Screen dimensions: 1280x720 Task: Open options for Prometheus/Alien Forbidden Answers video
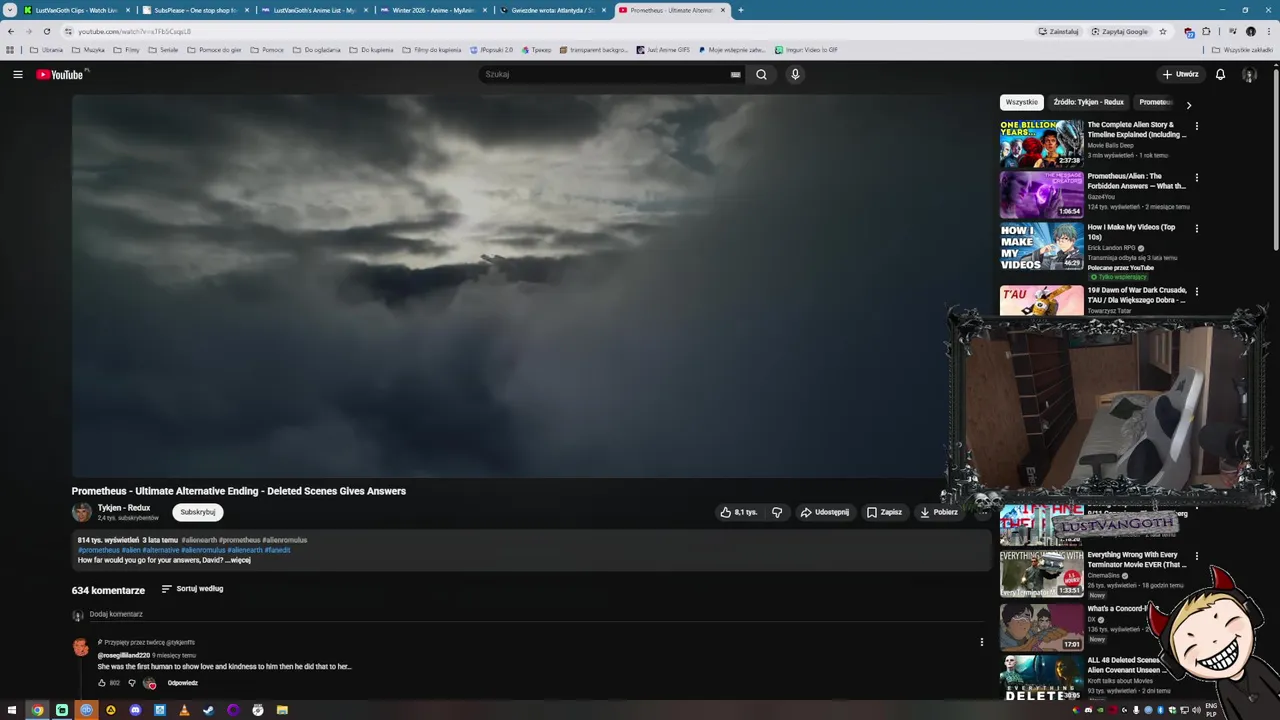[1196, 177]
